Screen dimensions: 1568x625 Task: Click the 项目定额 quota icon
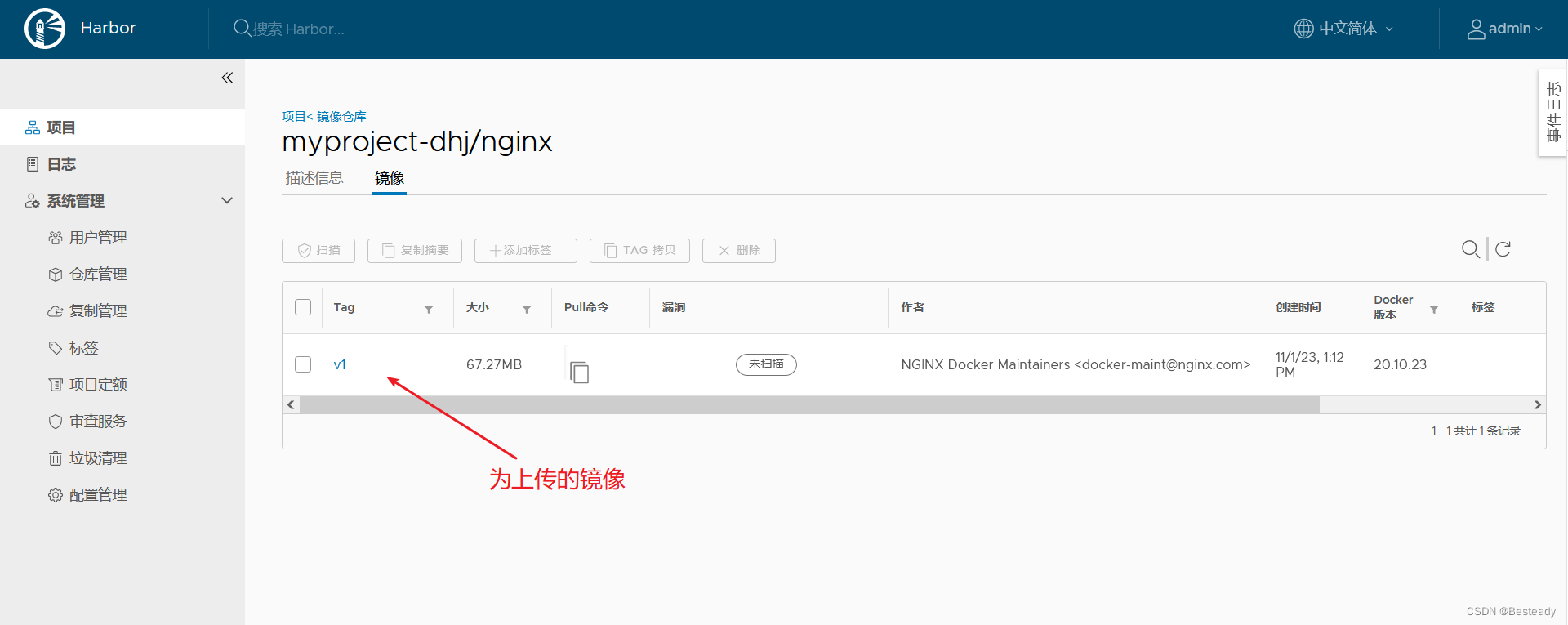pyautogui.click(x=55, y=385)
